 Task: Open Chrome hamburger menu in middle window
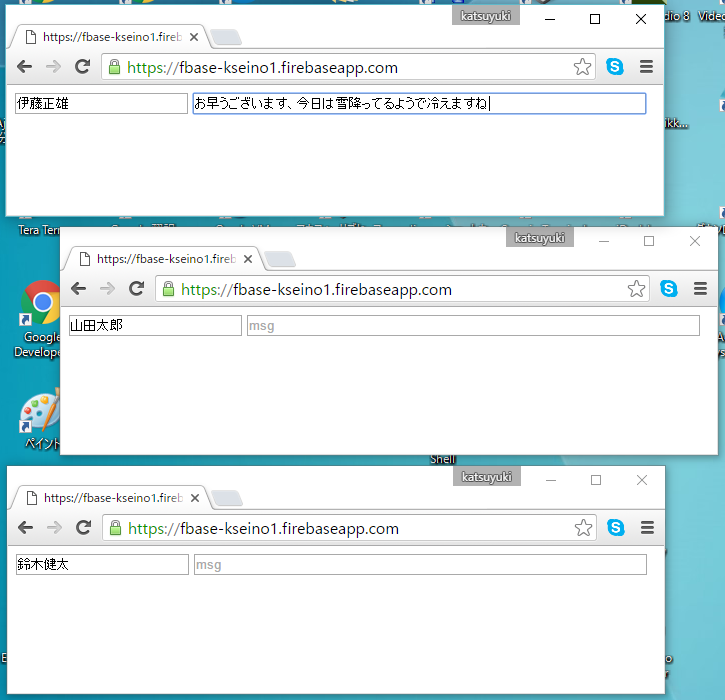(700, 289)
